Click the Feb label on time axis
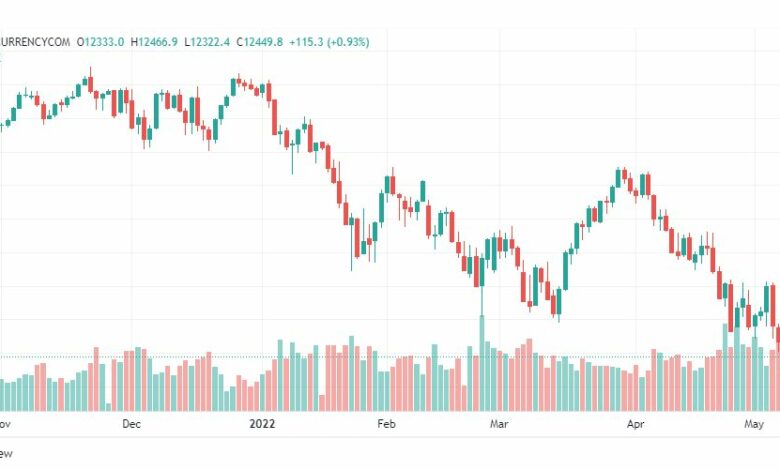 click(387, 424)
